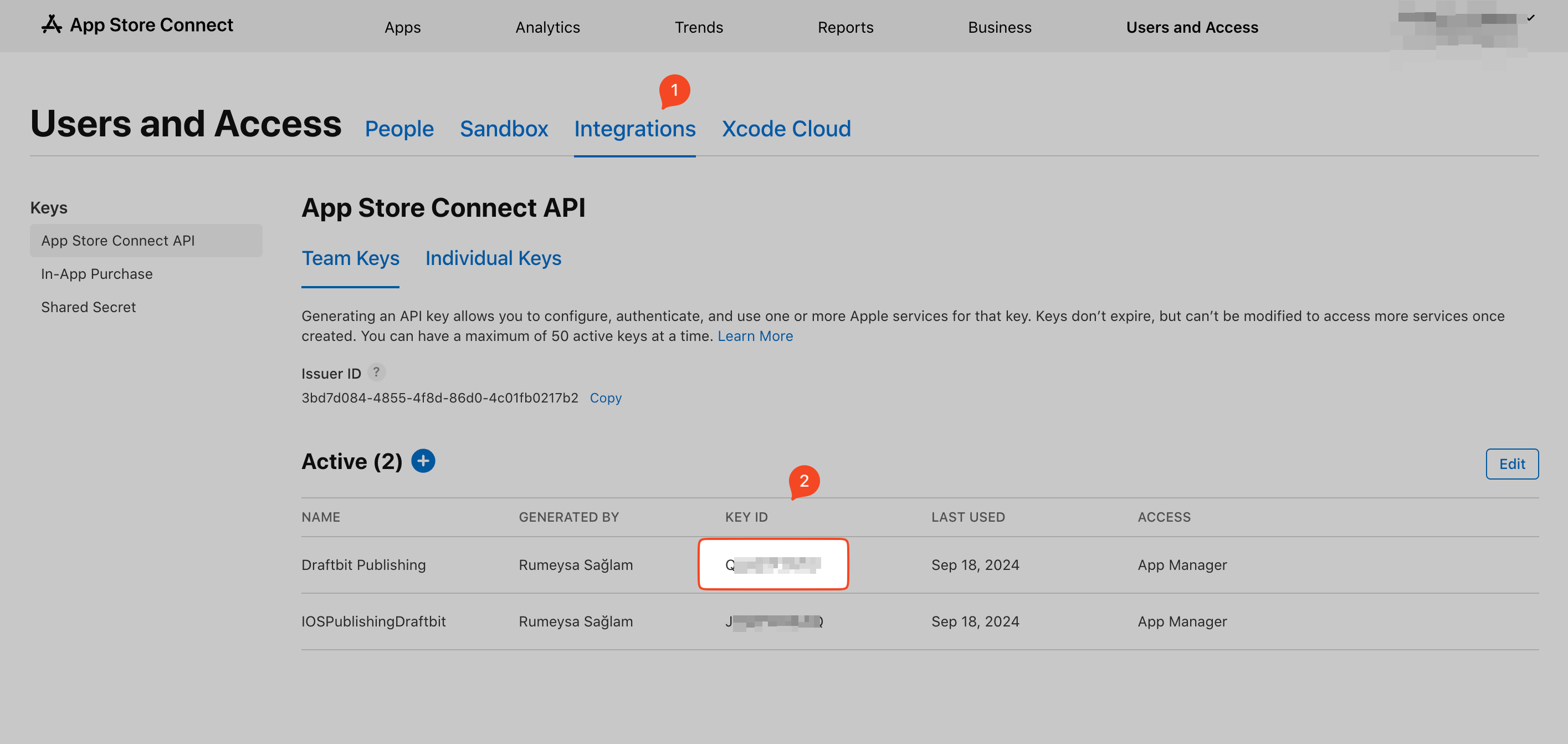Select In-App Purchase in the sidebar

97,273
